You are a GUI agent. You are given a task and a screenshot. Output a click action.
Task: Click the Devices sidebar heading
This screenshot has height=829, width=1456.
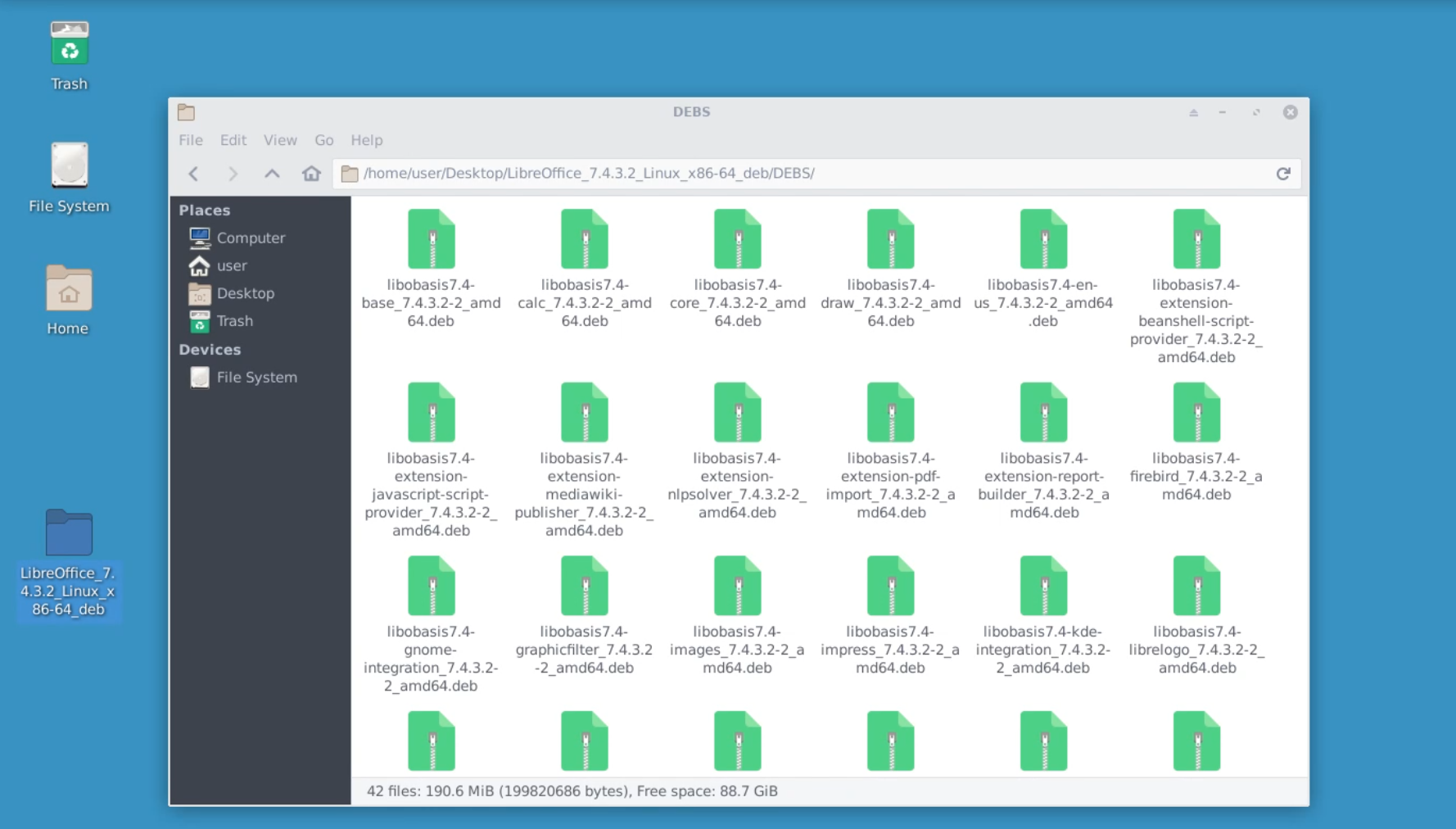pyautogui.click(x=210, y=350)
